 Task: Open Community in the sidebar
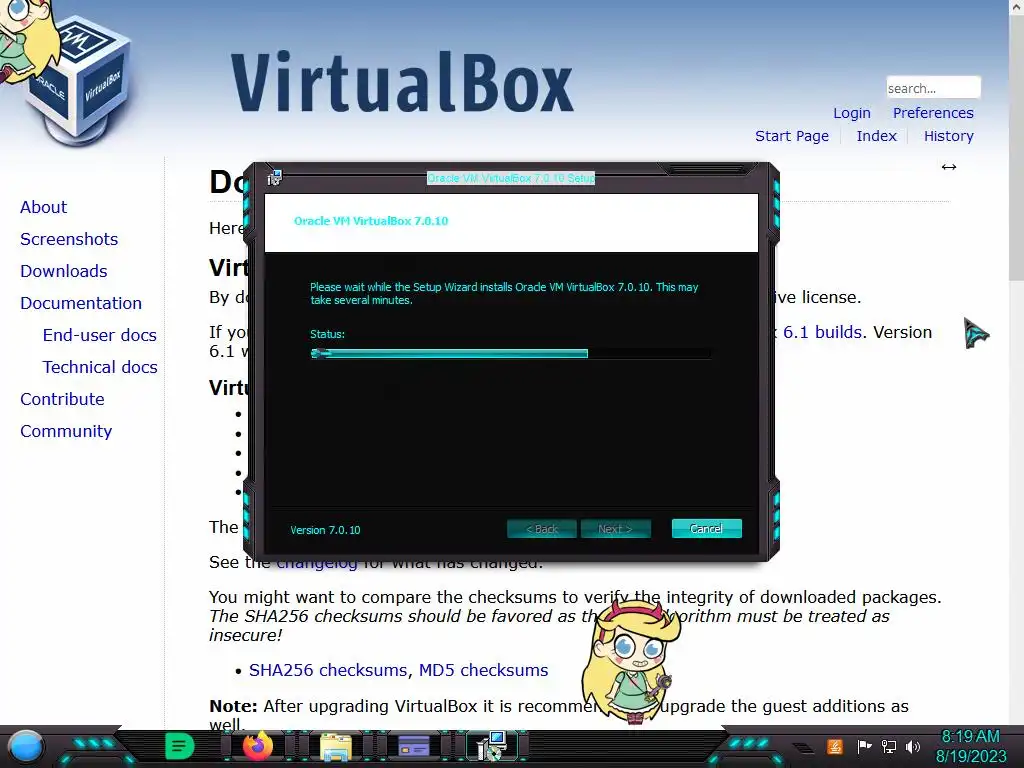point(66,431)
